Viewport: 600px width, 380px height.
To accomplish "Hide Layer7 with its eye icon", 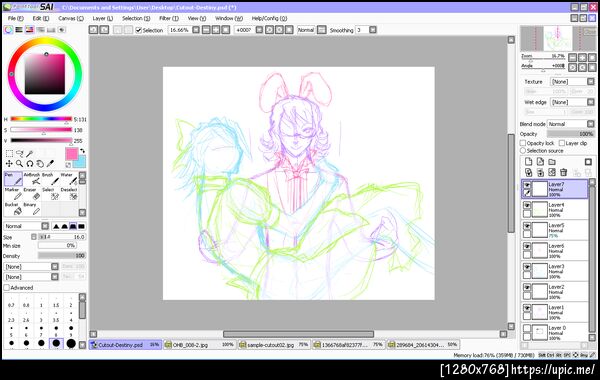I will [527, 185].
